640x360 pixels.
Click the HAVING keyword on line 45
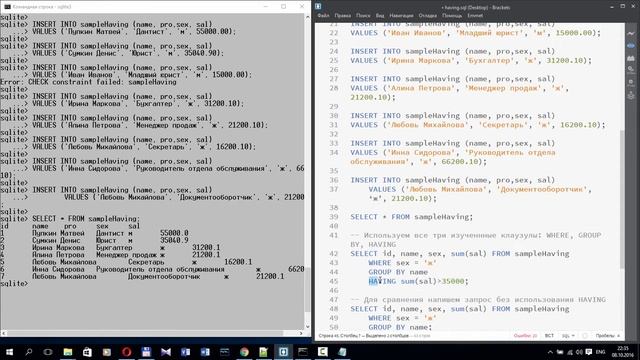click(382, 281)
